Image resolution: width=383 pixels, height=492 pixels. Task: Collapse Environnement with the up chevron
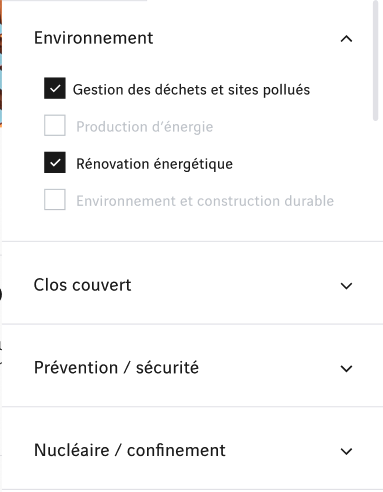346,39
